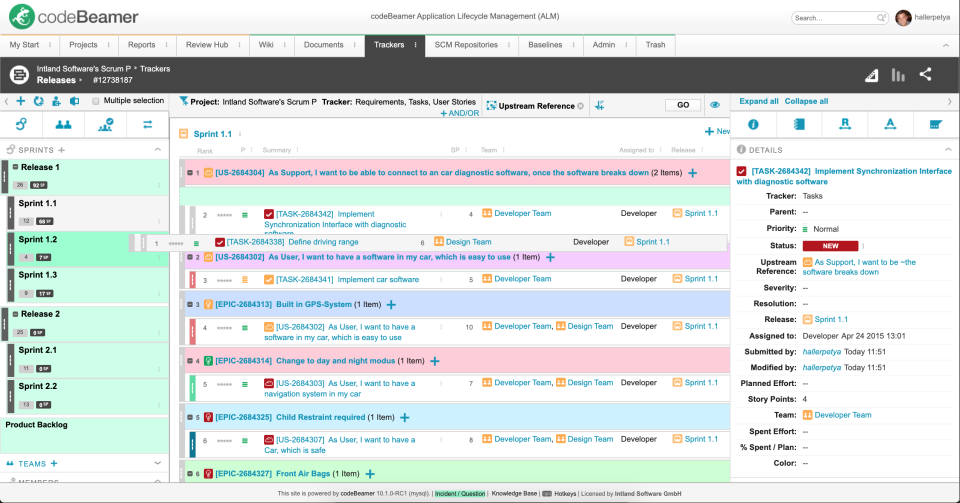Click the info icon tab in details panel

[x=754, y=124]
